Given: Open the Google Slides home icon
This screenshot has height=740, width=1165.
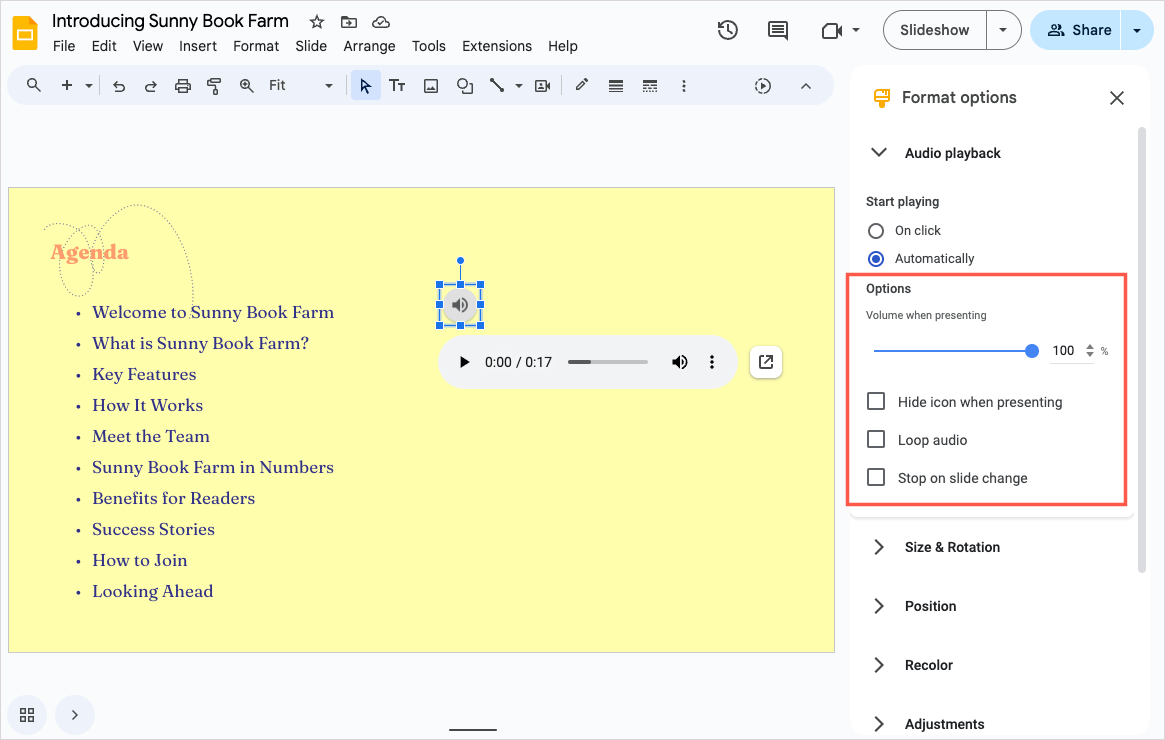Looking at the screenshot, I should [x=25, y=33].
